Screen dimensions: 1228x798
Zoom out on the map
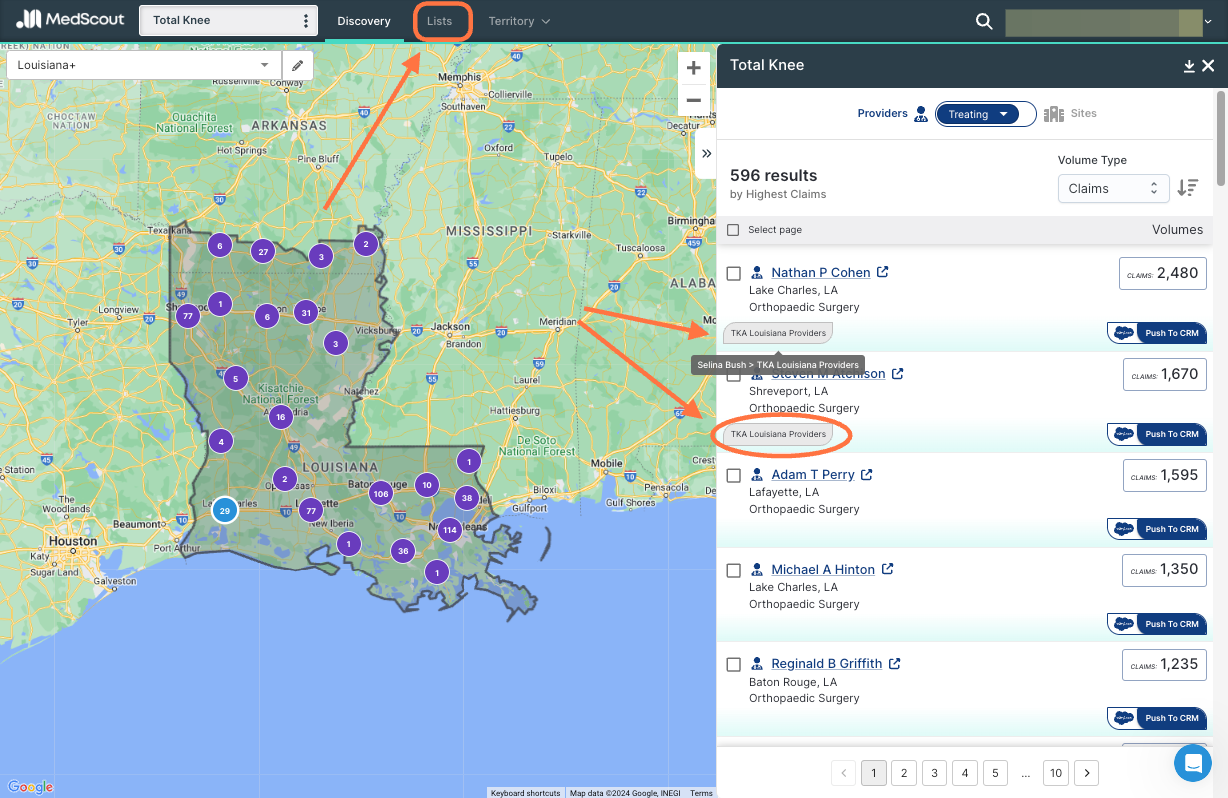[x=693, y=100]
